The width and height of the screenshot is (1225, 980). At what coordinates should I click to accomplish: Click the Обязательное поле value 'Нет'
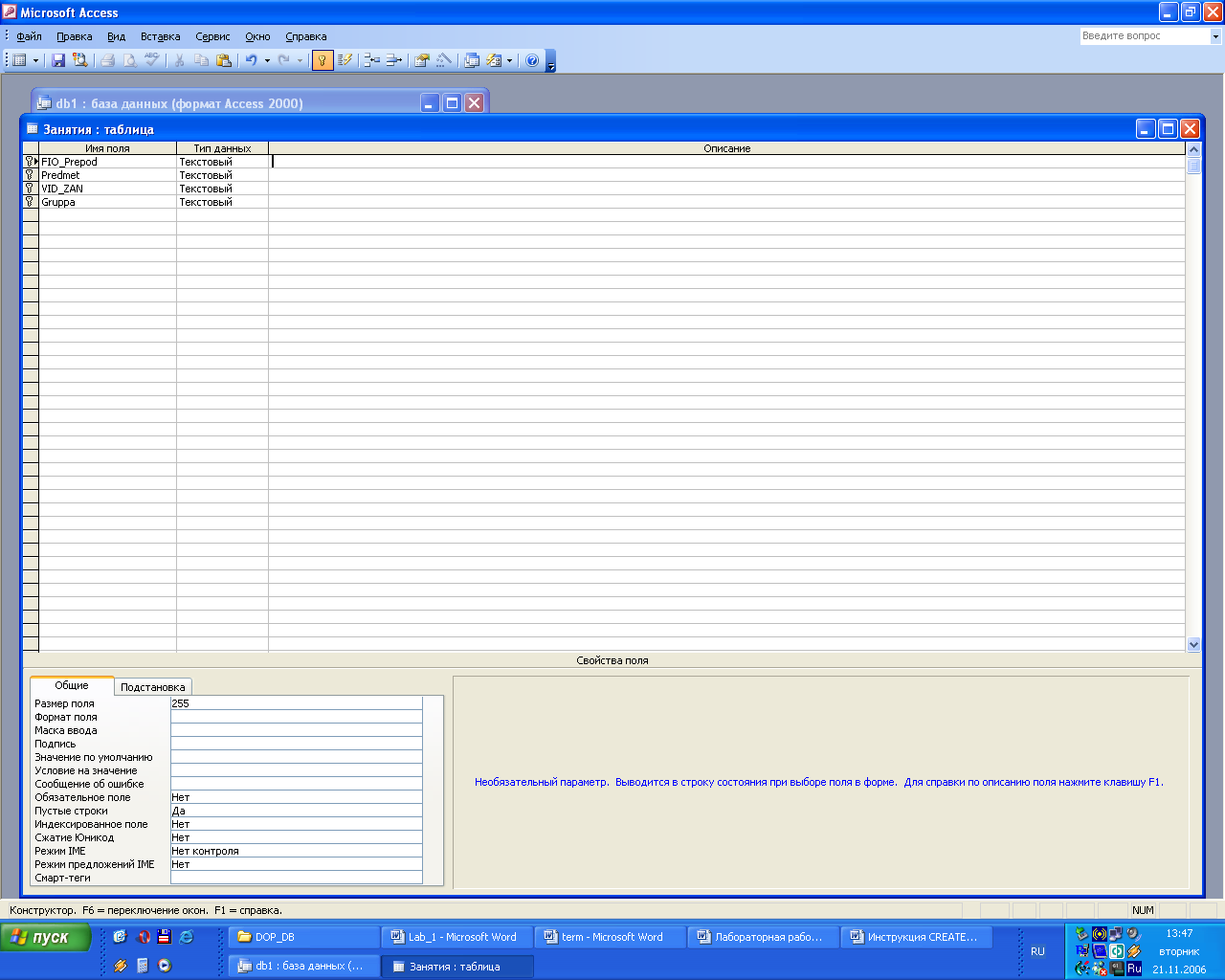click(x=296, y=797)
